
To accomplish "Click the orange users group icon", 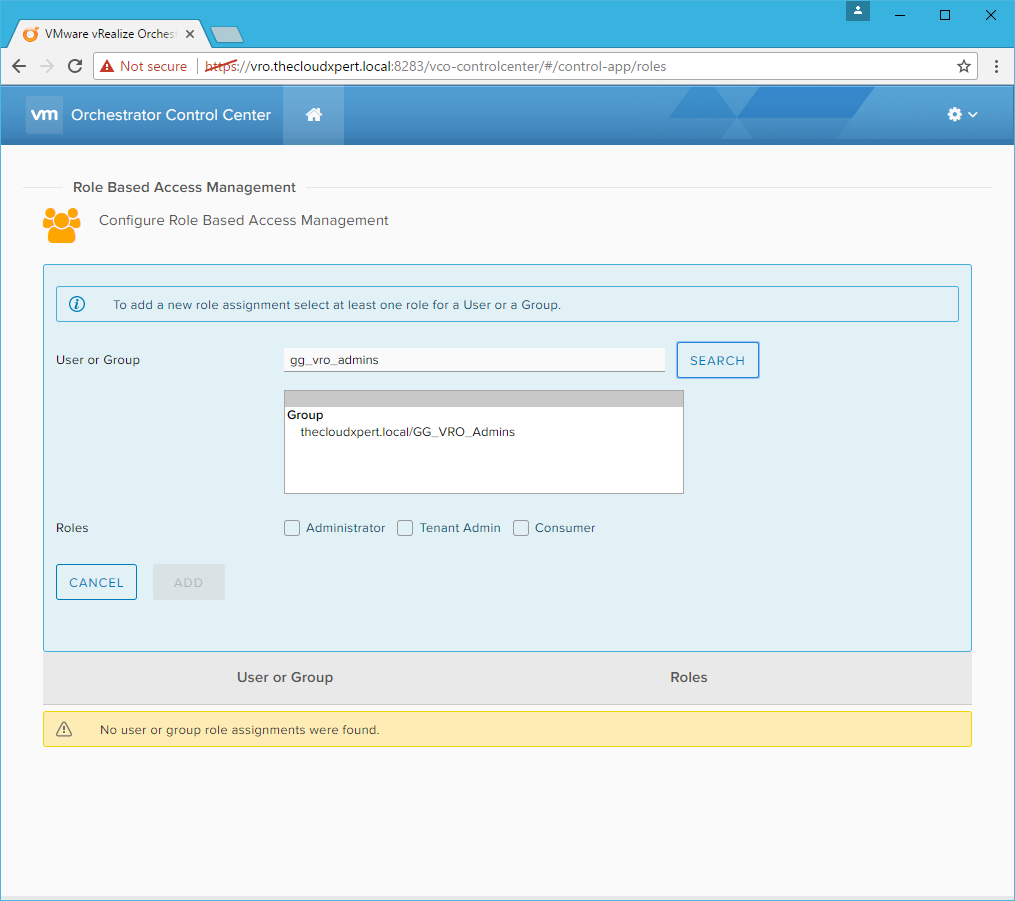I will 61,224.
